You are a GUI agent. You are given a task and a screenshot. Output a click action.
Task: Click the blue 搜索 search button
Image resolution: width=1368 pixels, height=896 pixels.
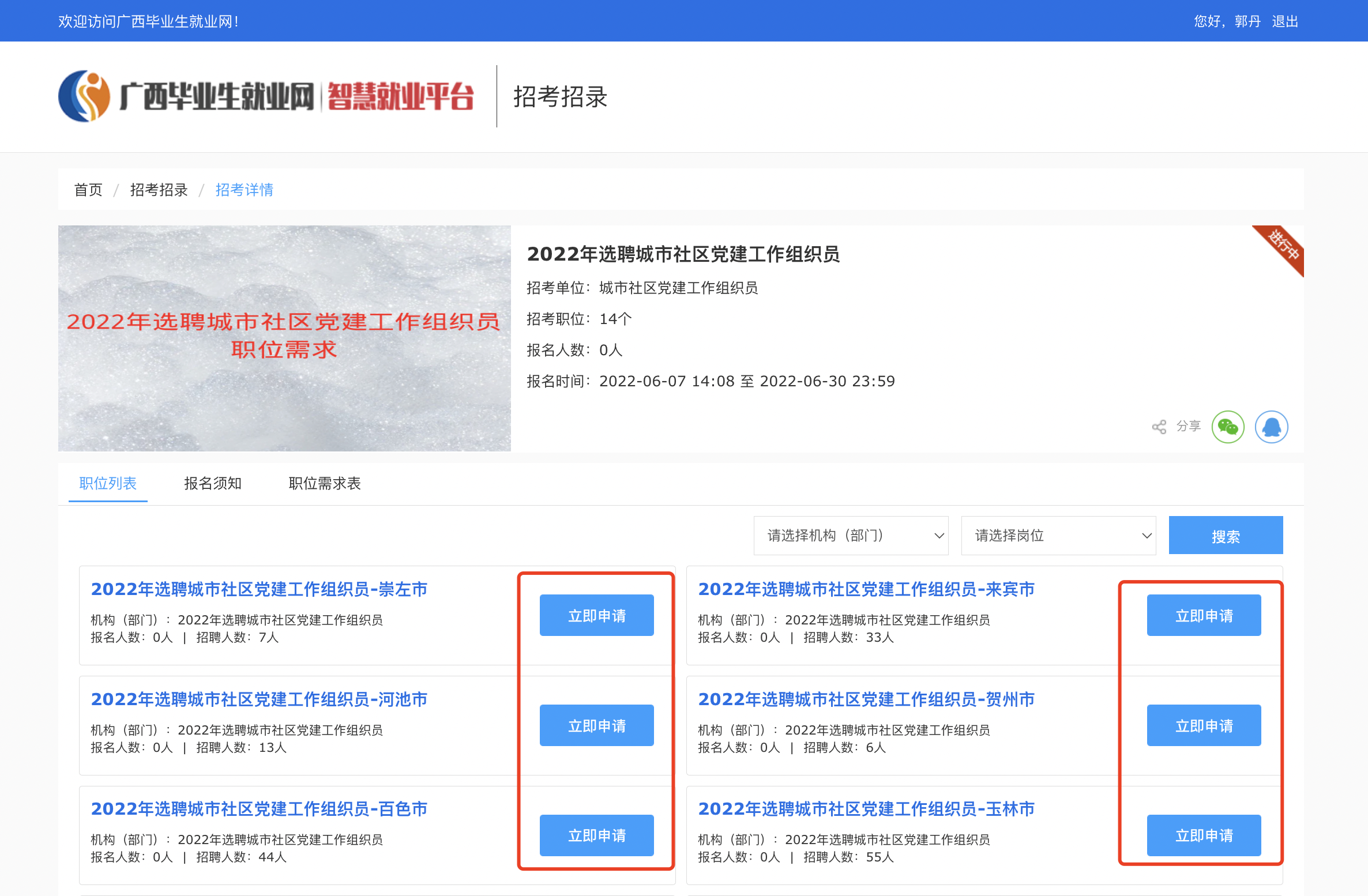pos(1226,536)
